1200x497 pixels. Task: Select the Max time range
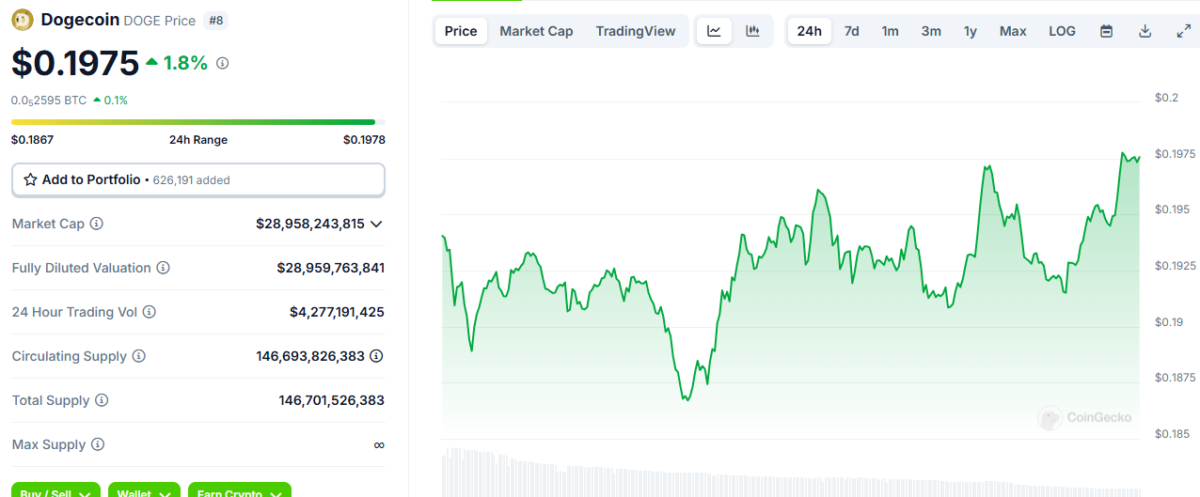pyautogui.click(x=1012, y=31)
